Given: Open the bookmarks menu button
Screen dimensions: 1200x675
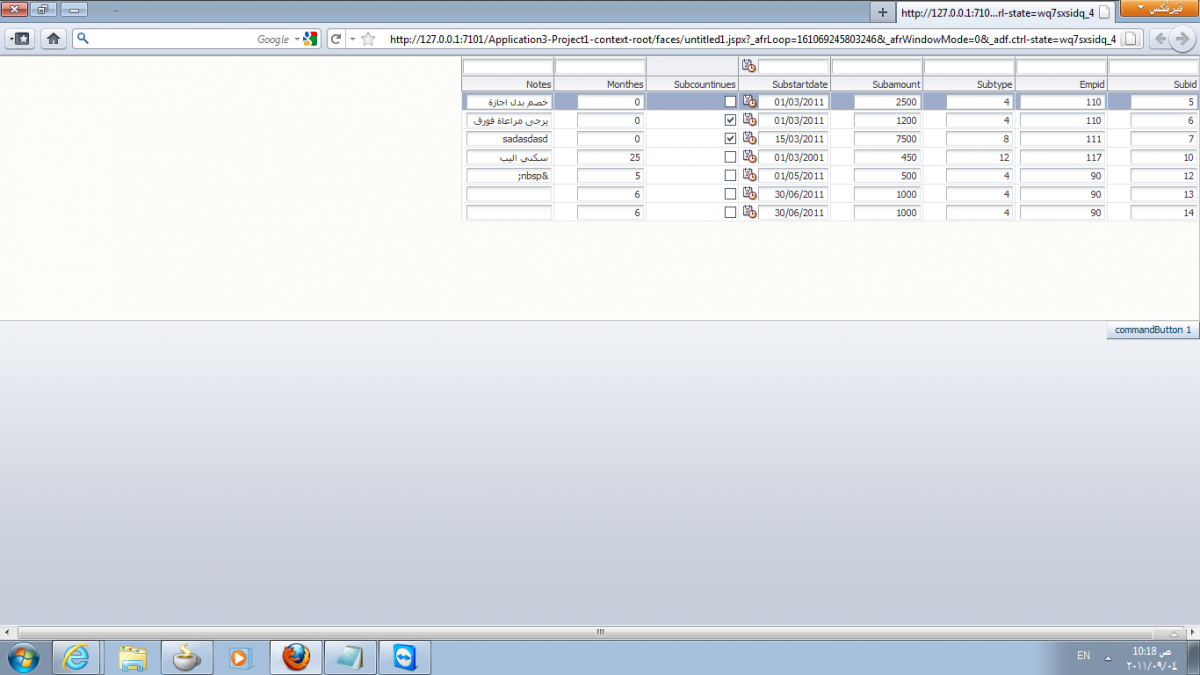Looking at the screenshot, I should [x=21, y=39].
